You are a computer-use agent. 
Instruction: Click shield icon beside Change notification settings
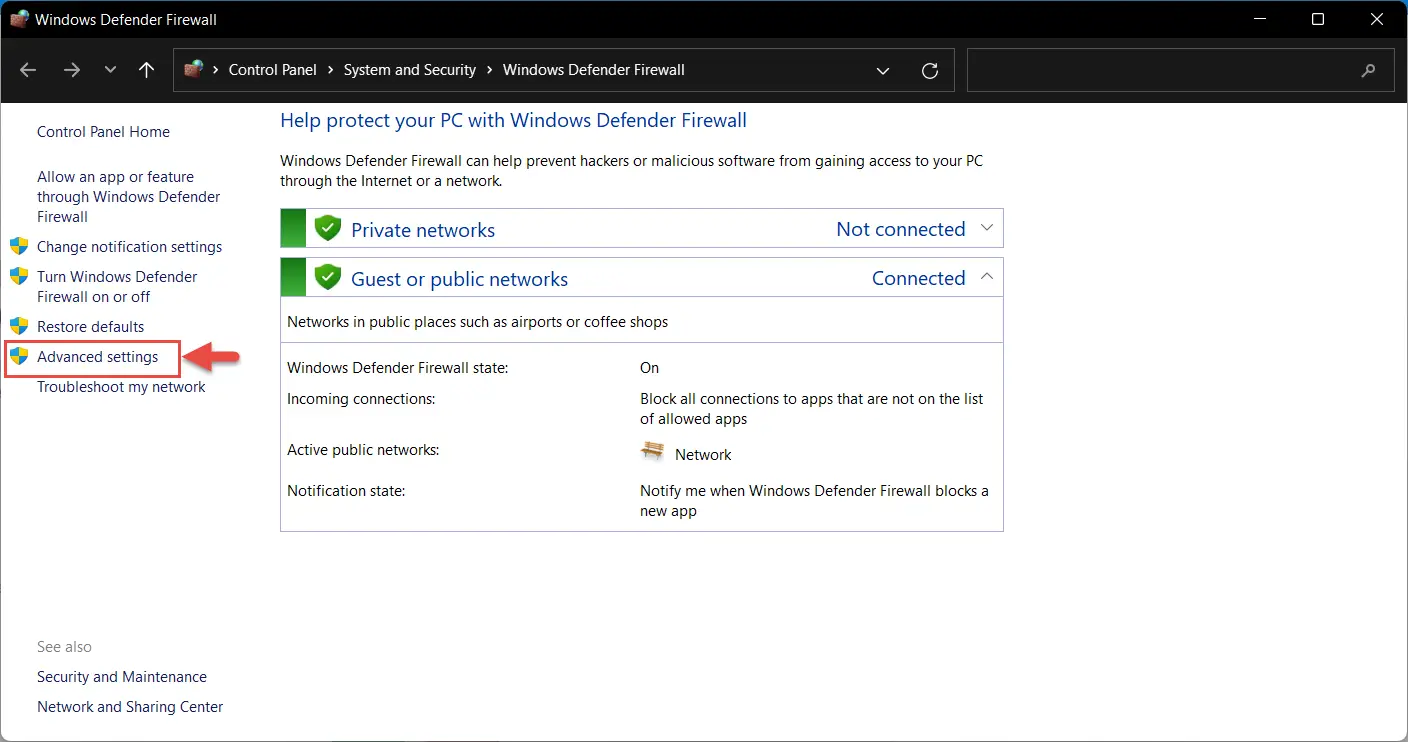pos(19,246)
